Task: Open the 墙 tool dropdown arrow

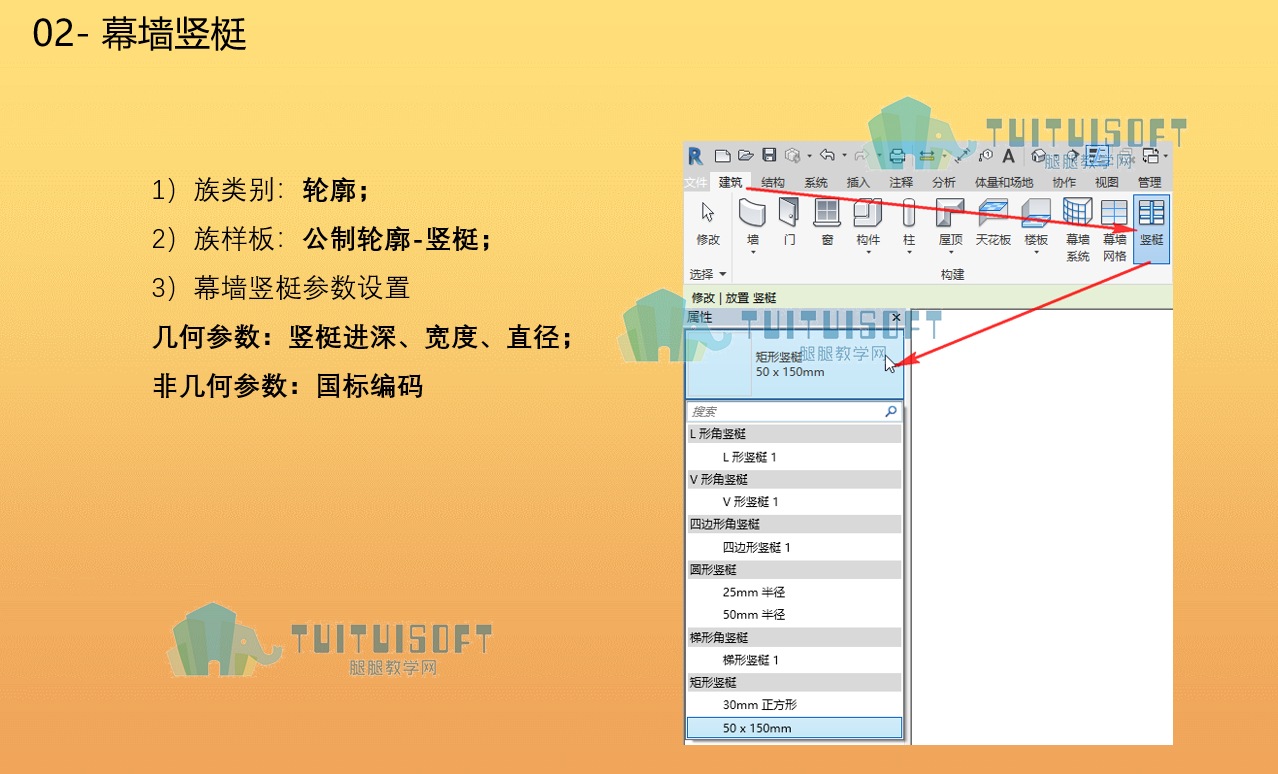Action: tap(753, 253)
